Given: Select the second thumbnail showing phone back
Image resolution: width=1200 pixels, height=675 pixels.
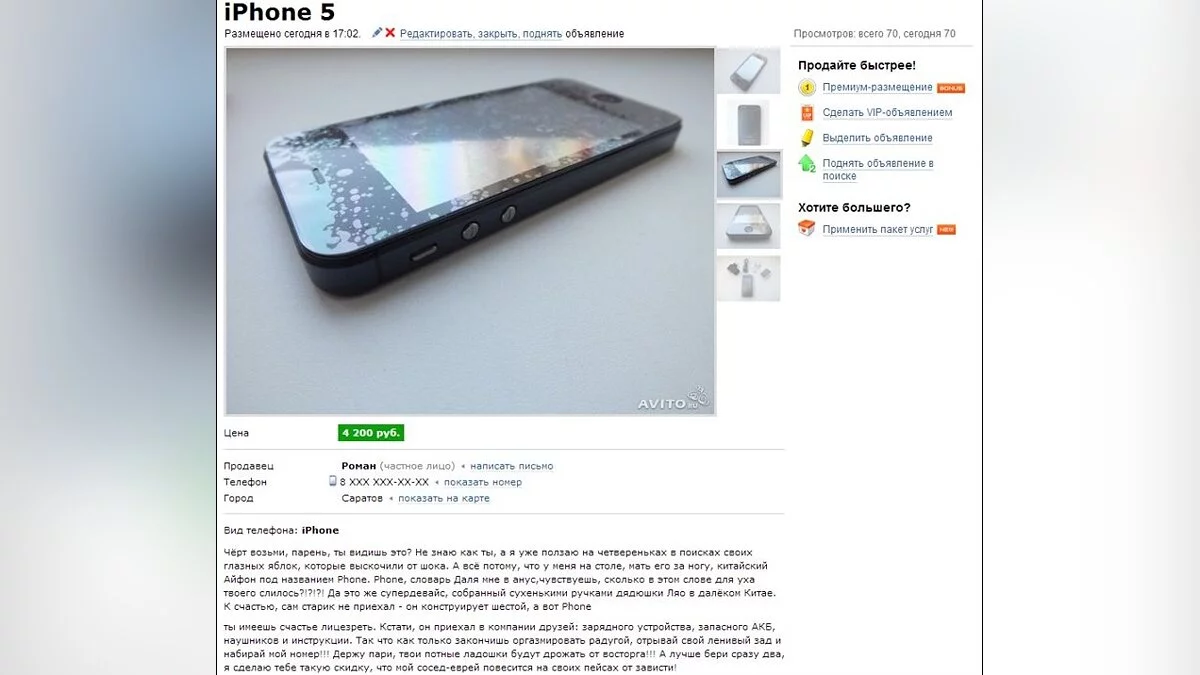Looking at the screenshot, I should click(x=749, y=123).
